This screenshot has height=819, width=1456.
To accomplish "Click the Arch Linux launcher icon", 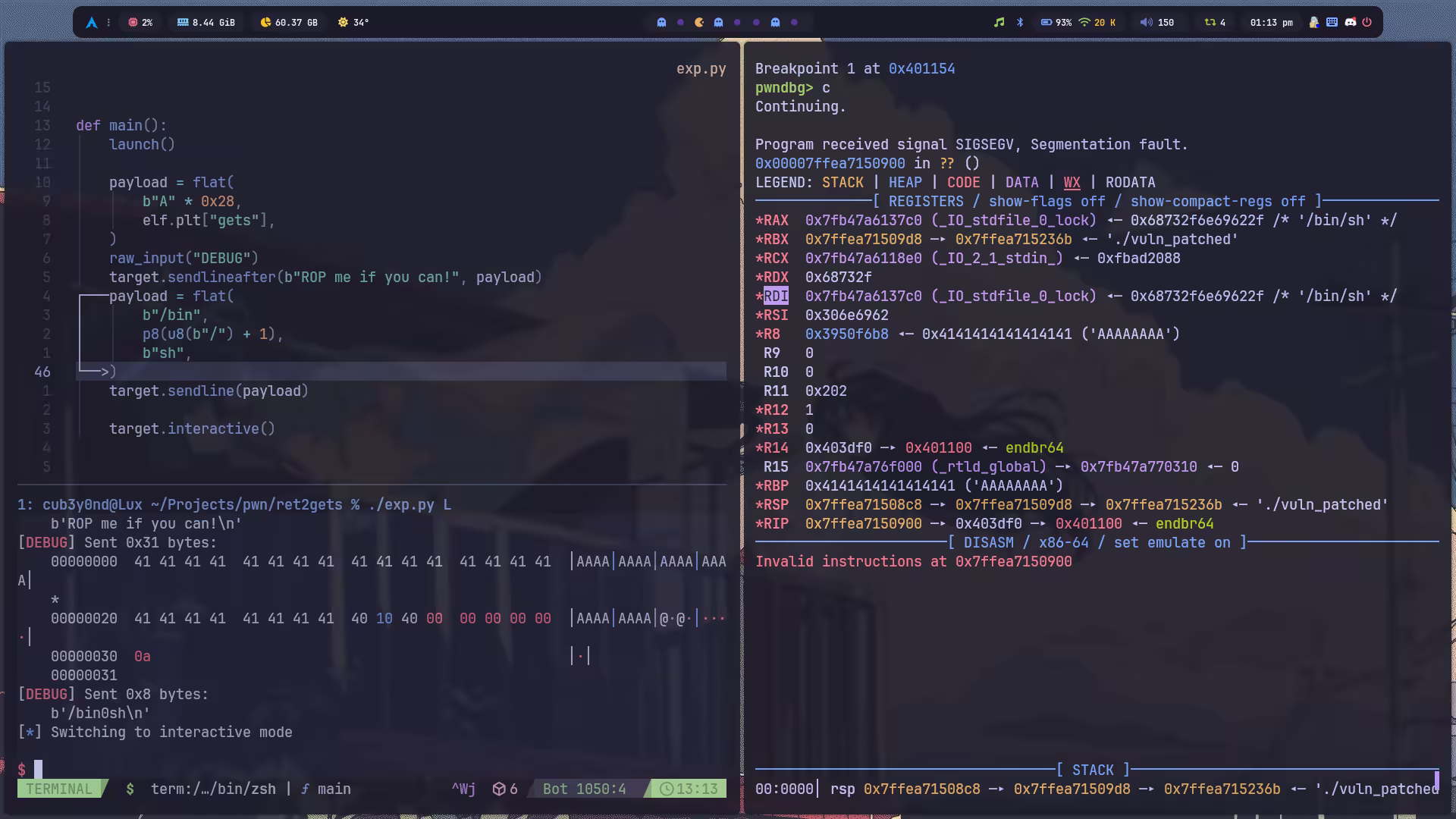I will coord(92,23).
